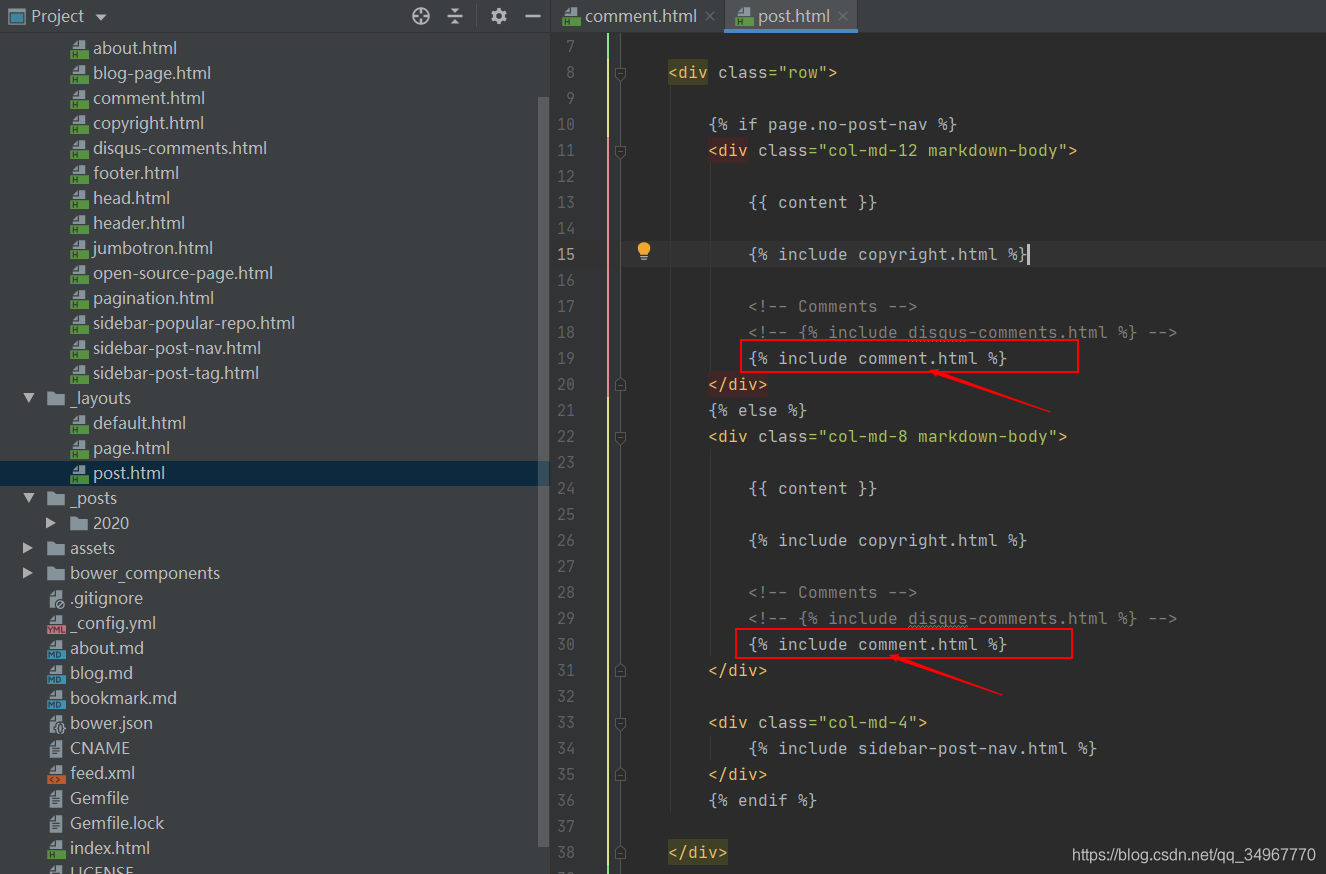
Task: Select about.html in project tree
Action: [135, 48]
